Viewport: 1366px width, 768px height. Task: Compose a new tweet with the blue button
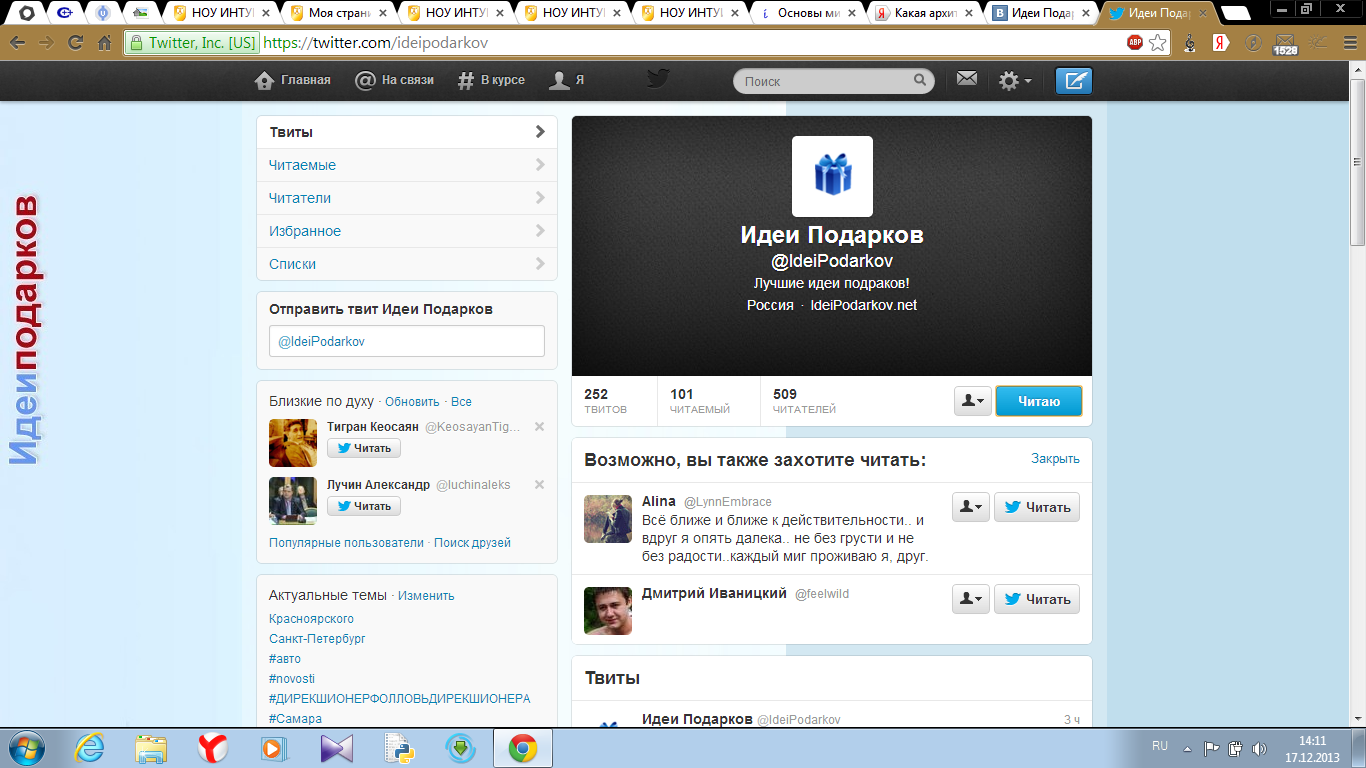1074,81
